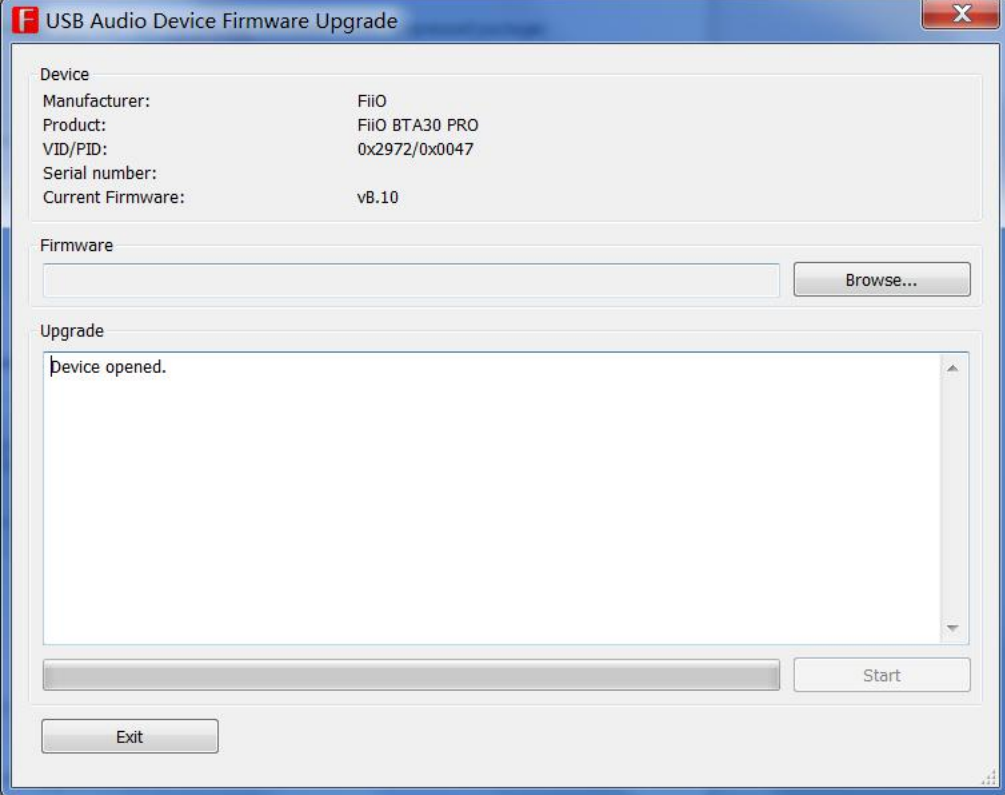Click the Manufacturer value FiiO
This screenshot has width=1005, height=795.
coord(372,101)
